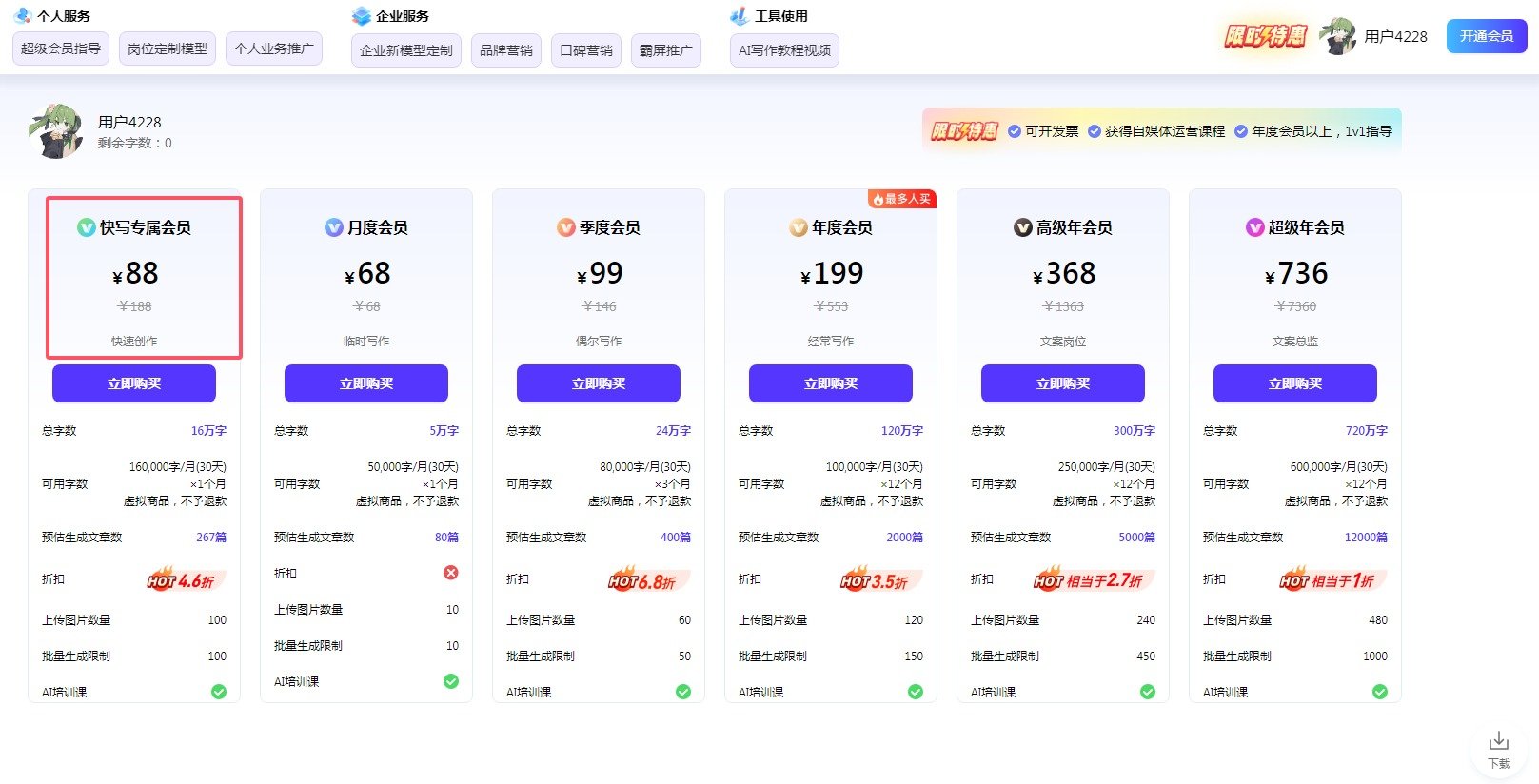This screenshot has height=784, width=1539.
Task: Open the AI写作教程视频 menu item
Action: [784, 50]
